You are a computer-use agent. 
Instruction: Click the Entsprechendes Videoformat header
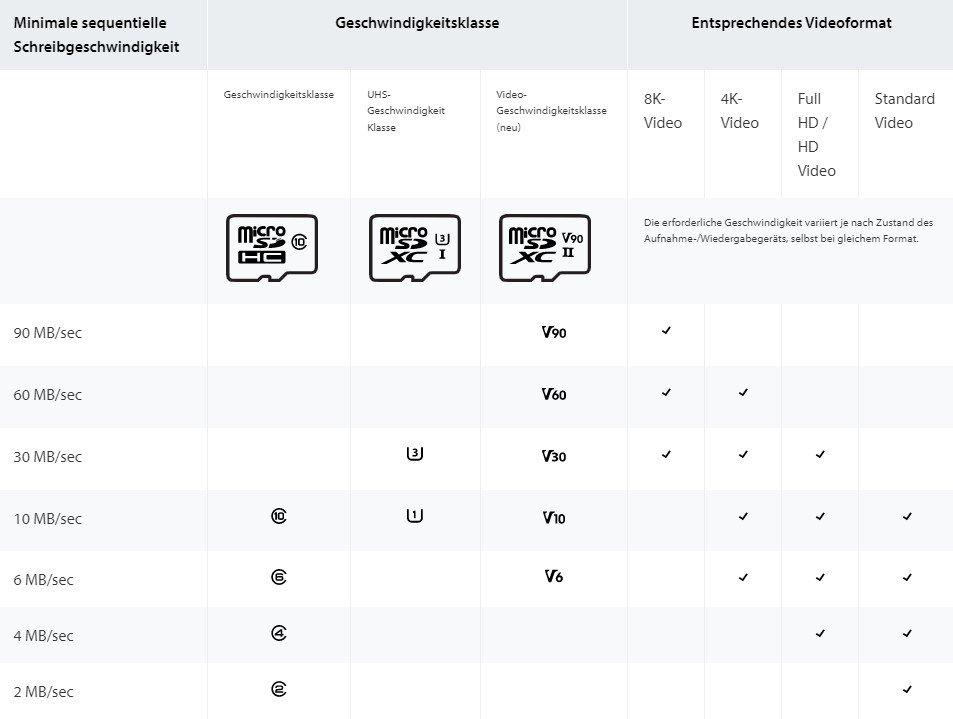(x=791, y=23)
